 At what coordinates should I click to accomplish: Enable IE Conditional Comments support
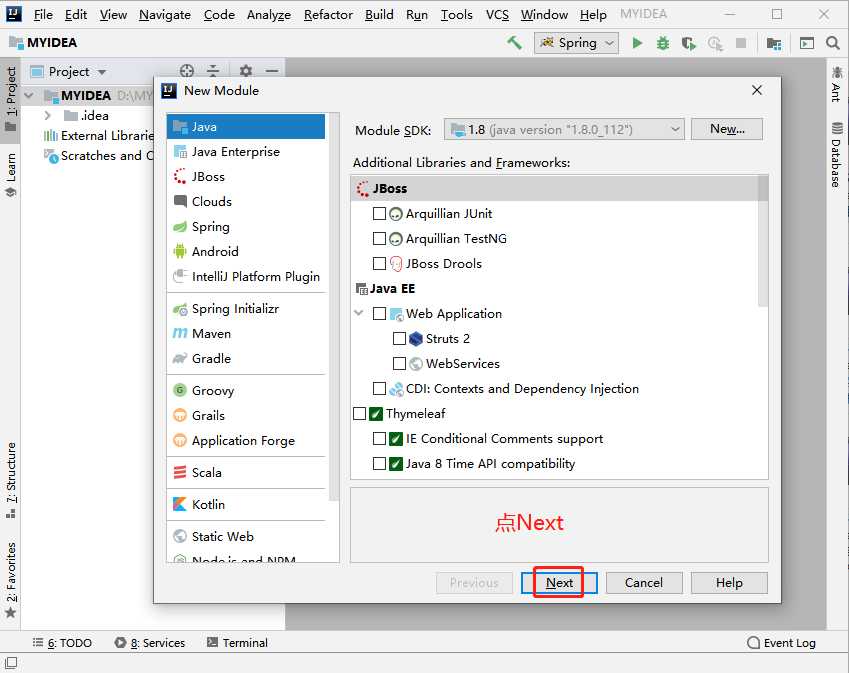379,439
